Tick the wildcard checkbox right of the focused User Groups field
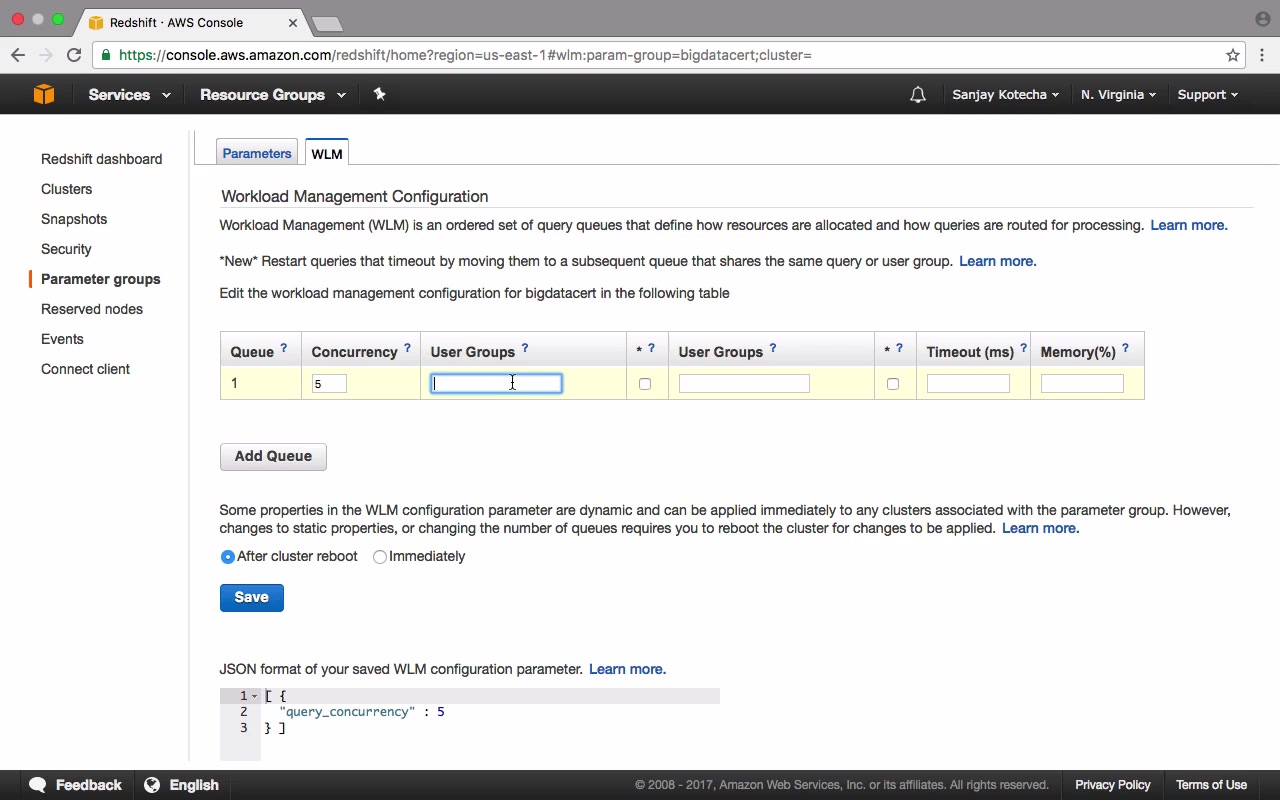1280x800 pixels. point(645,384)
